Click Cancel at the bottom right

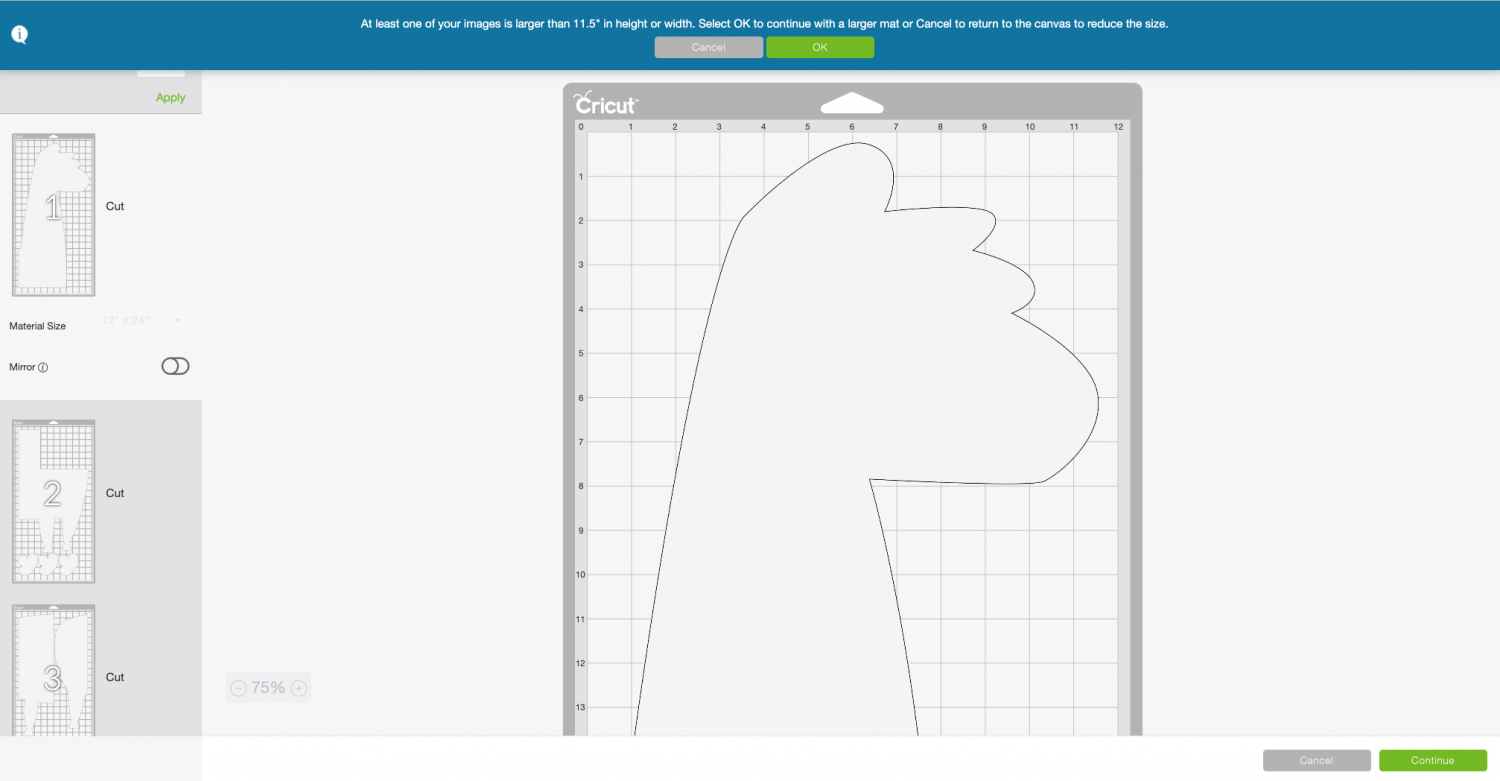pyautogui.click(x=1316, y=760)
